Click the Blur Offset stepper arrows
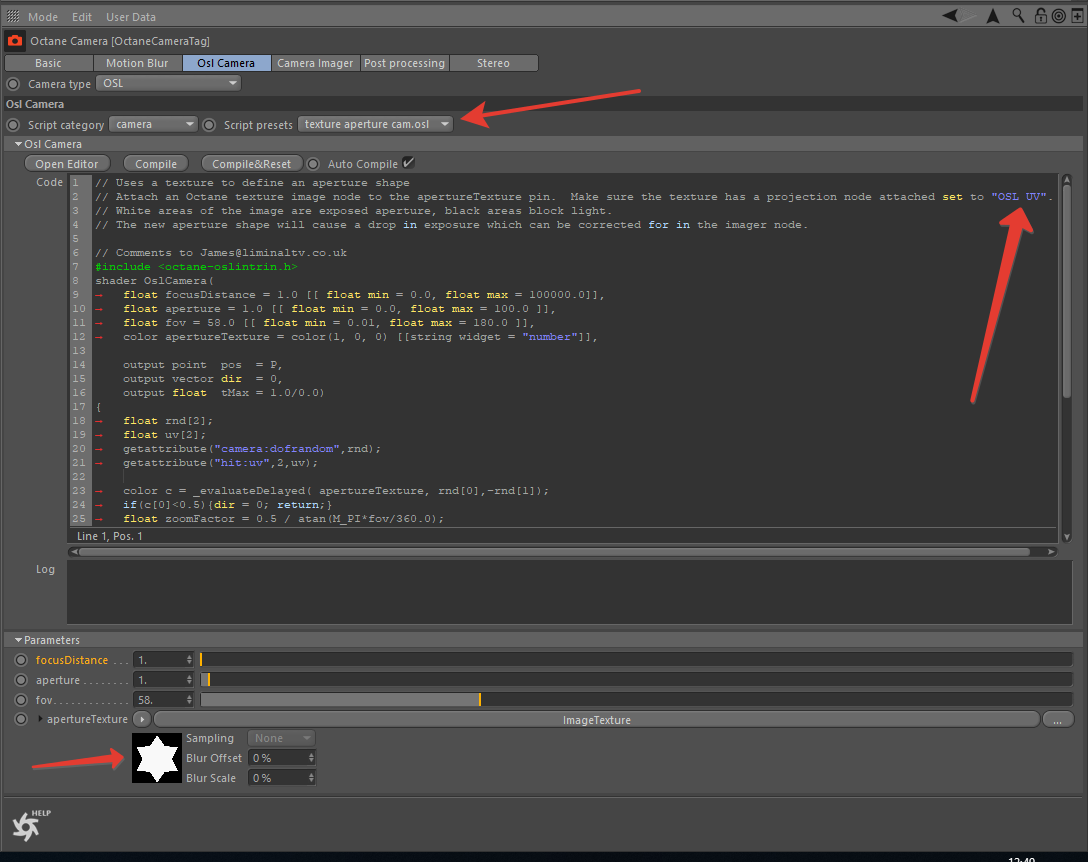Screen dimensions: 1088x862 pos(311,758)
